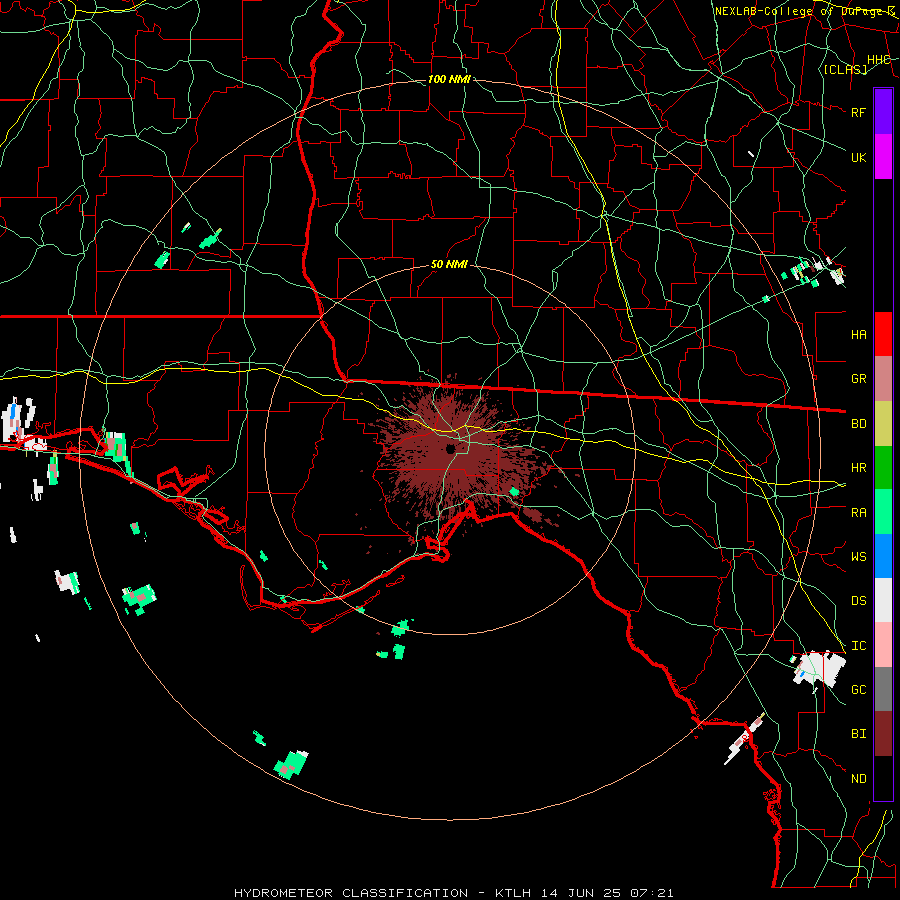Image resolution: width=900 pixels, height=900 pixels.
Task: Click the '[CLAS]' label above the legend
Action: pos(845,69)
